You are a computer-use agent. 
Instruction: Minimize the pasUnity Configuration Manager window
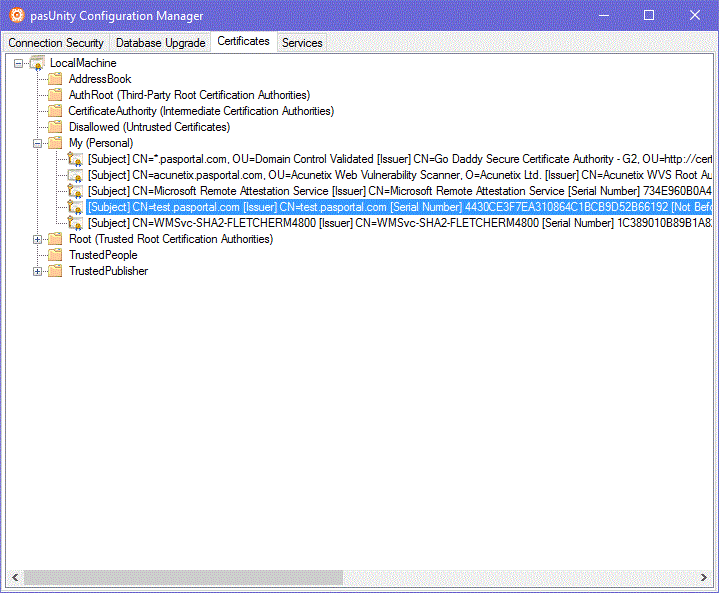point(604,15)
